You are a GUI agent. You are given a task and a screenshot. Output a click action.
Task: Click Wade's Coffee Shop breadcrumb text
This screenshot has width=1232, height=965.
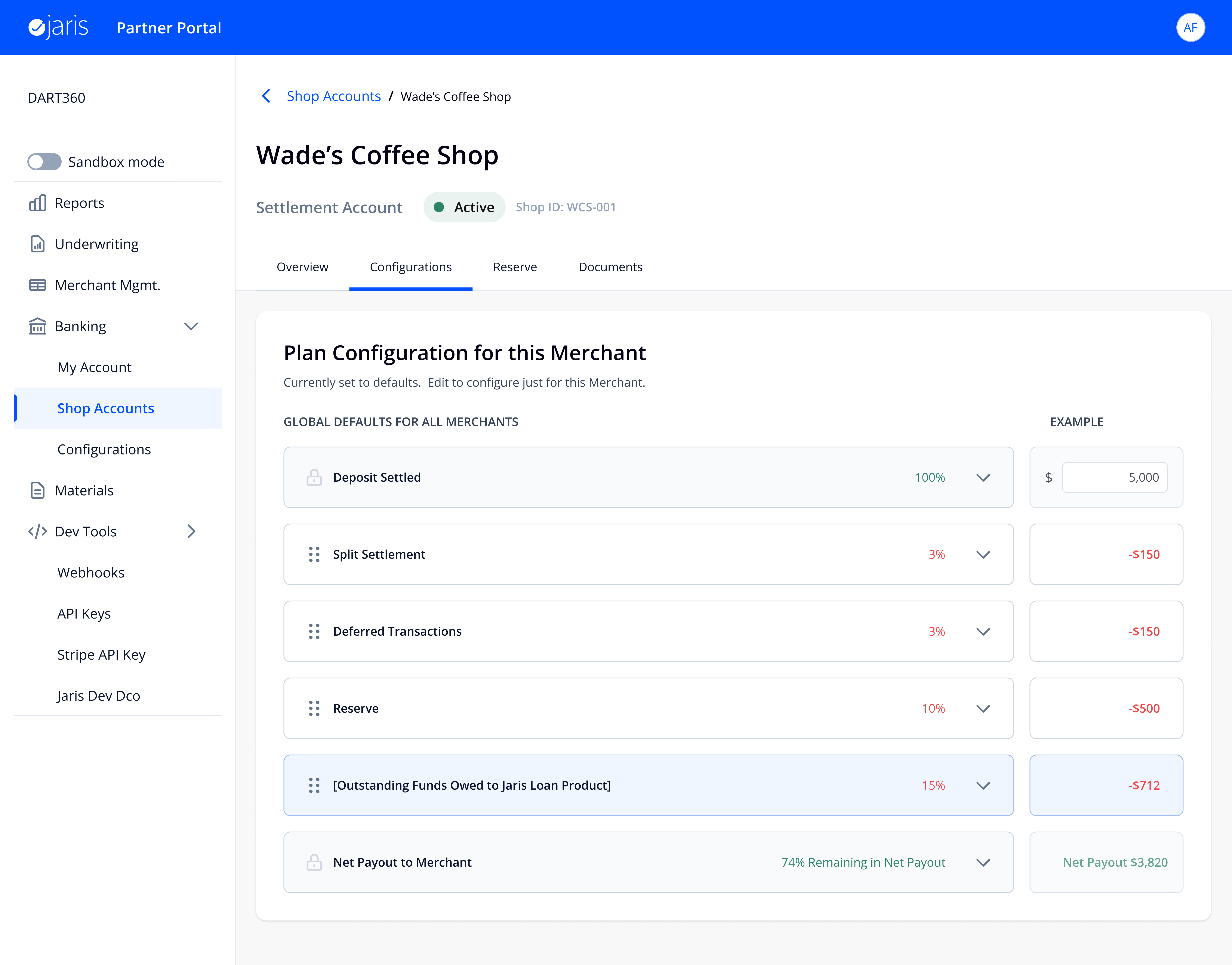[x=456, y=97]
